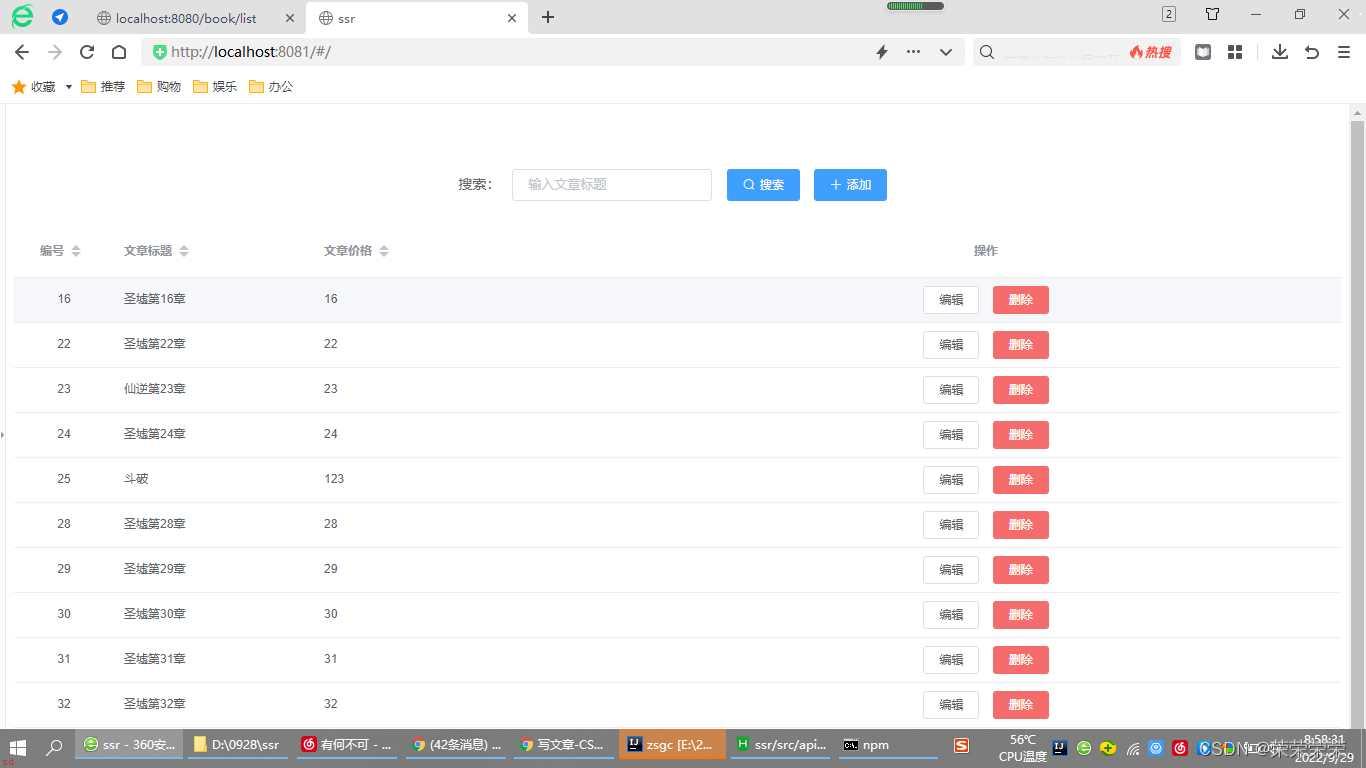Open a new tab with plus button
This screenshot has width=1366, height=768.
548,17
